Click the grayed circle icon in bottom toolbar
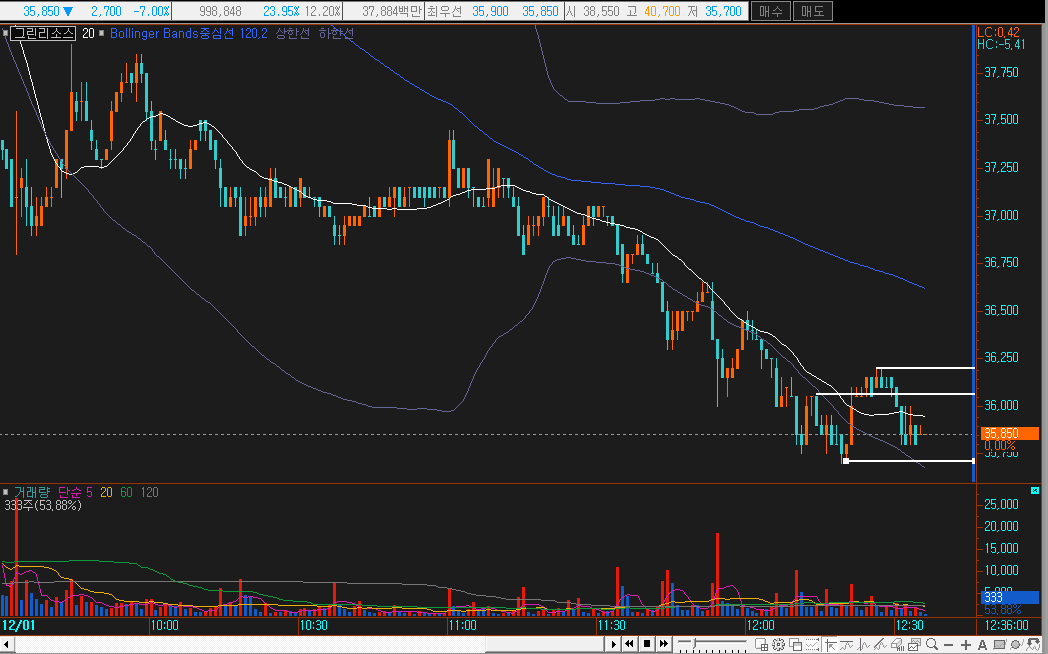 pyautogui.click(x=1015, y=644)
